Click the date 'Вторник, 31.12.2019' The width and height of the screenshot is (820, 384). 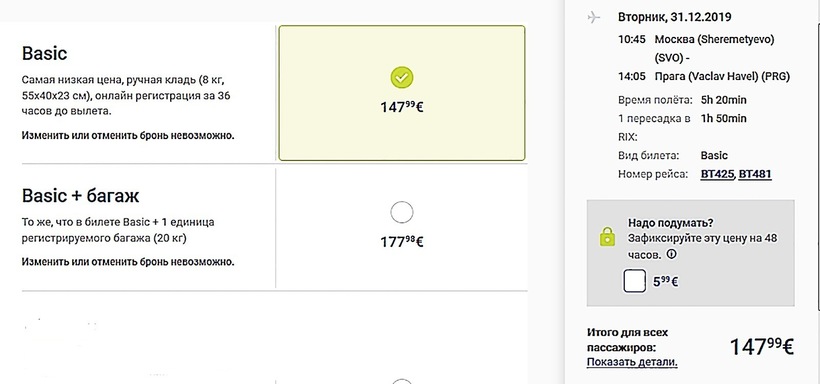[675, 17]
